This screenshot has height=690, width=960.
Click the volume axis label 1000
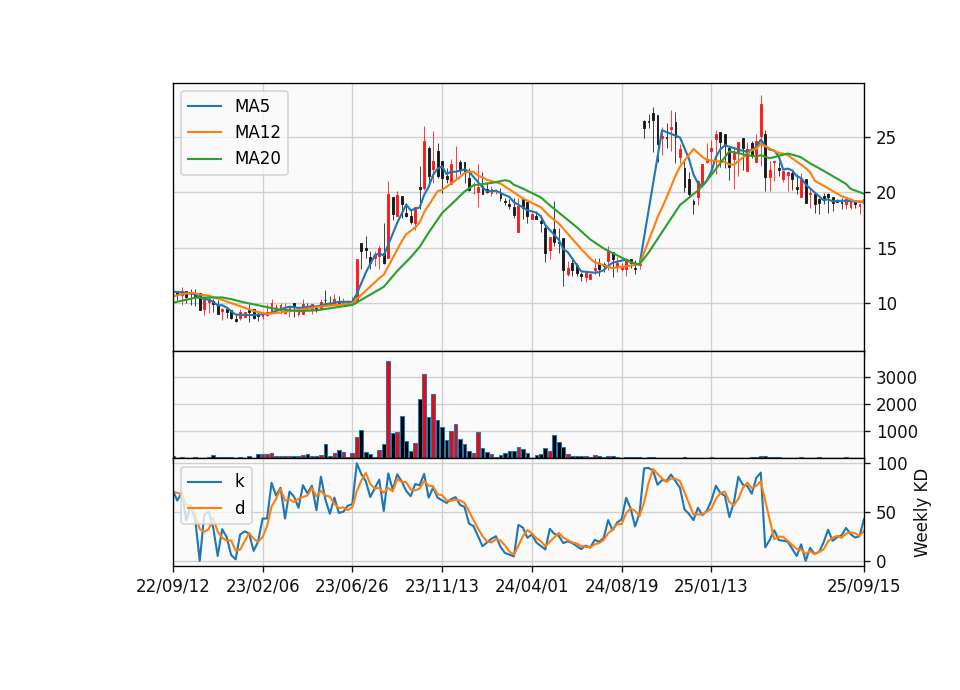tap(896, 432)
